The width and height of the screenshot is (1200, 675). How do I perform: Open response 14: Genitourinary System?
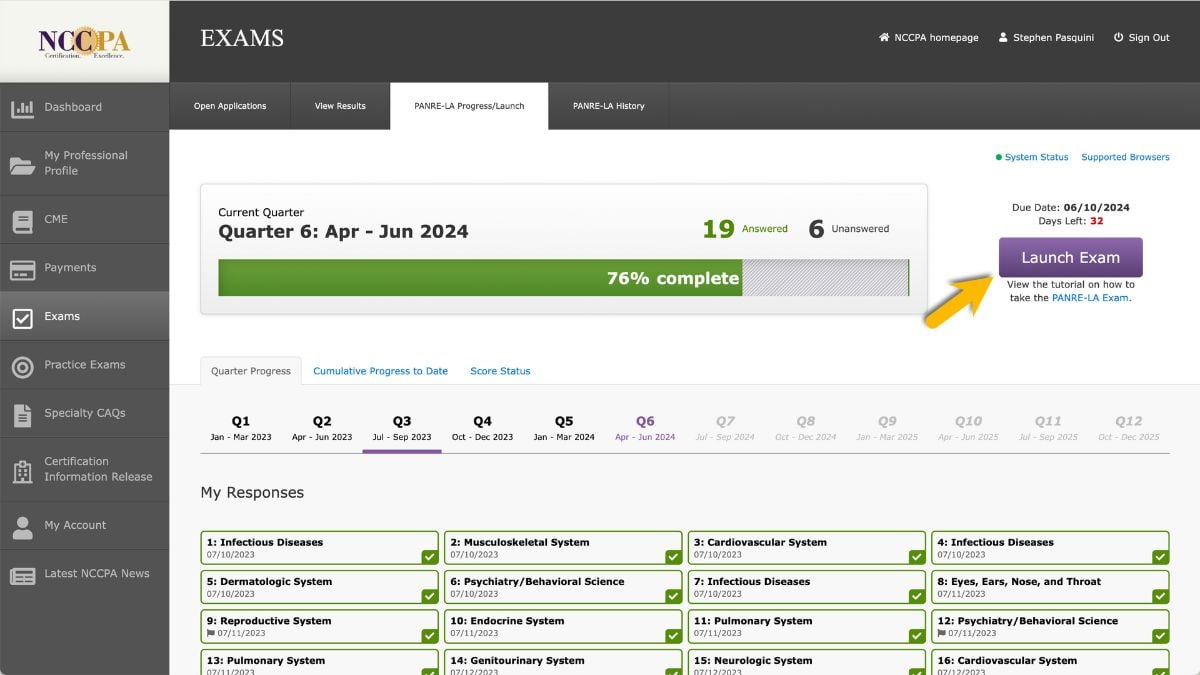coord(563,663)
